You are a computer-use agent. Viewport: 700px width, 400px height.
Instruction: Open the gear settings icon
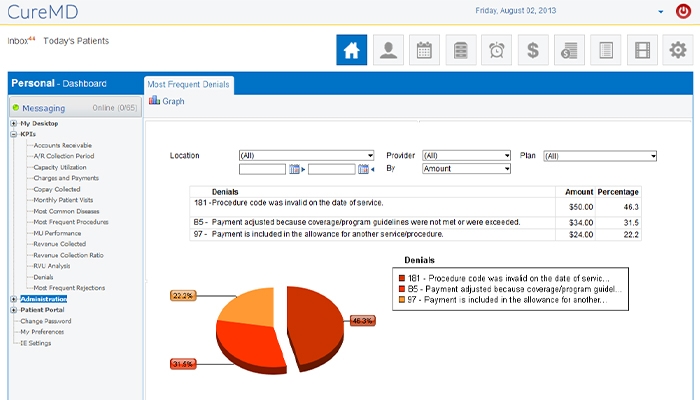tap(677, 49)
